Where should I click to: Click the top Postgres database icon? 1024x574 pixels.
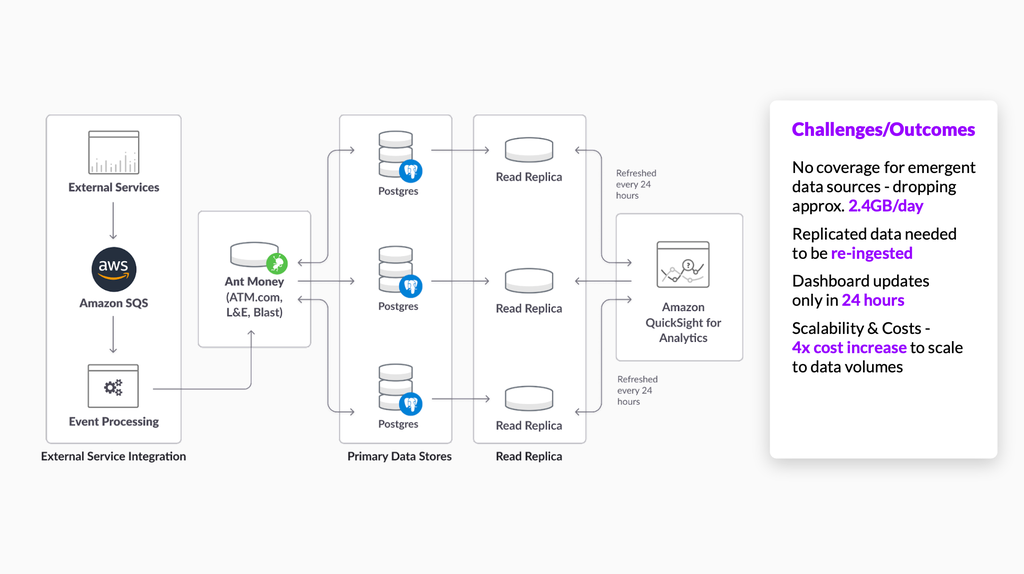(400, 157)
